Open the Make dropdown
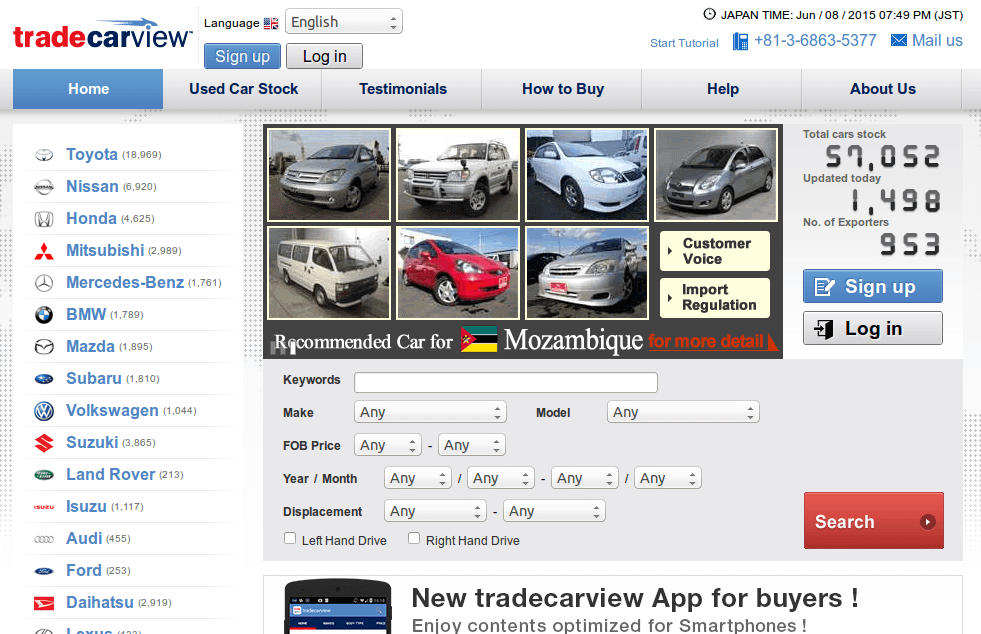The width and height of the screenshot is (981, 634). tap(430, 412)
